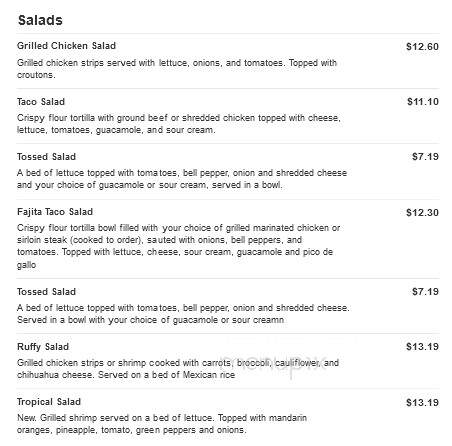Click the $12.60 price

422,47
